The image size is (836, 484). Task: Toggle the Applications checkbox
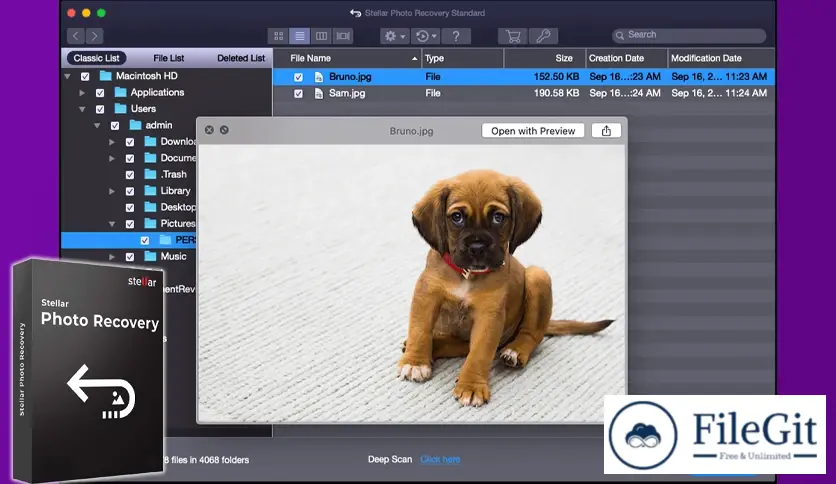[x=100, y=93]
